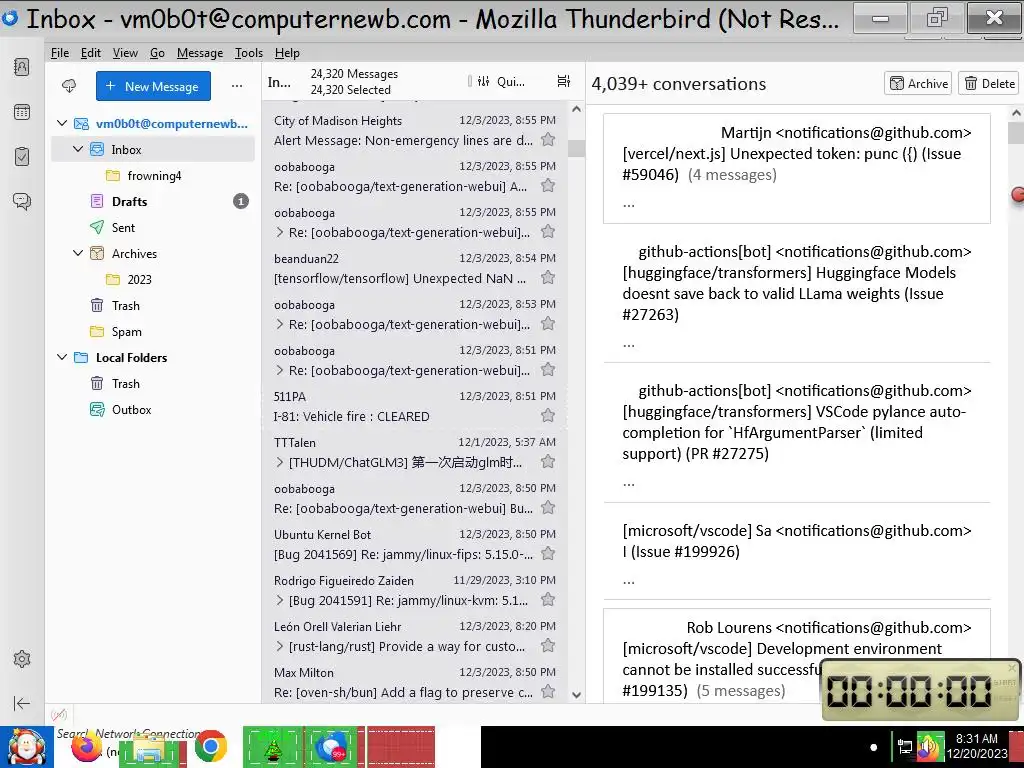Expand the oobabooga 8:53 PM thread
This screenshot has width=1024, height=768.
pyautogui.click(x=280, y=324)
